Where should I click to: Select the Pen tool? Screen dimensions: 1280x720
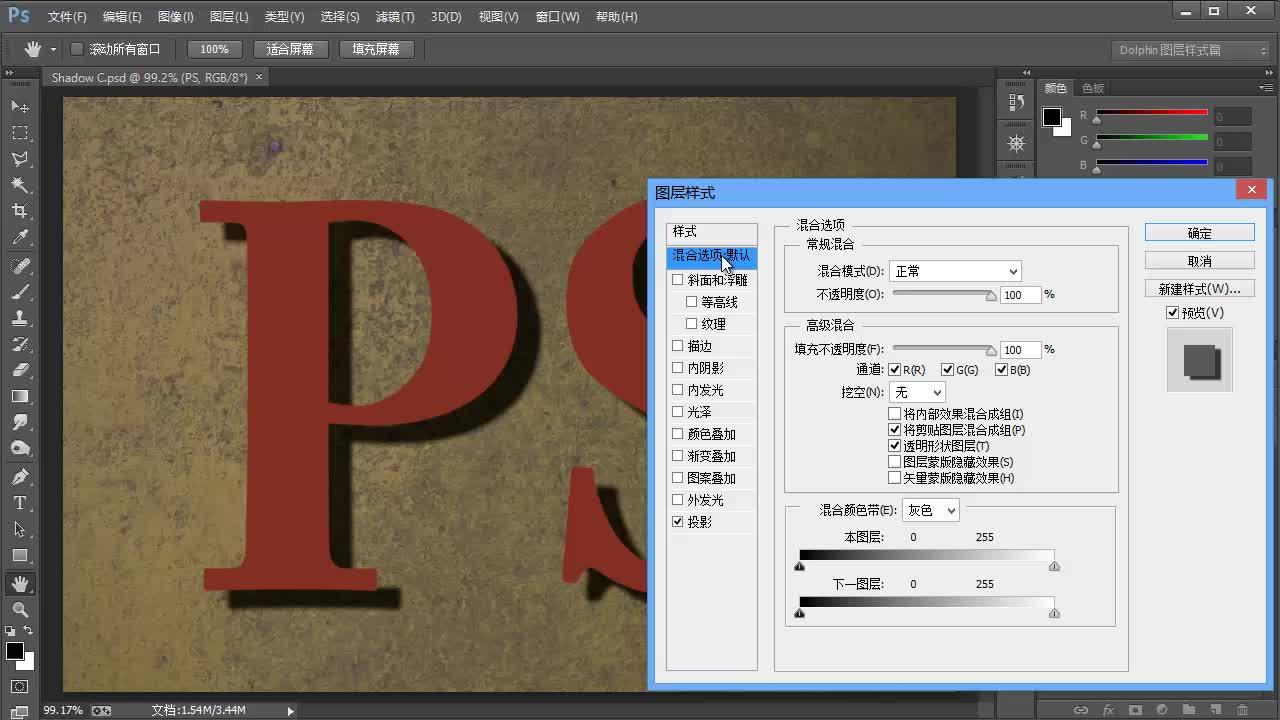click(20, 477)
